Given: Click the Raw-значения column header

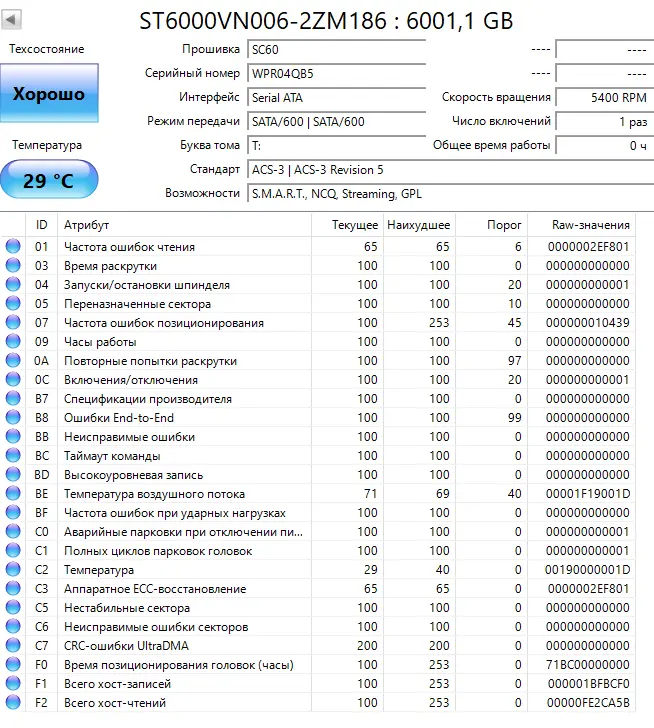Looking at the screenshot, I should click(x=581, y=225).
